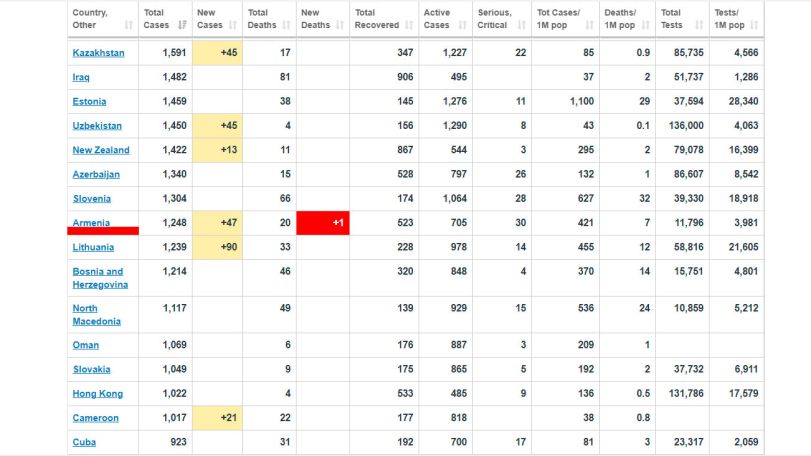Follow the New Zealand link
The image size is (811, 456).
pyautogui.click(x=101, y=150)
